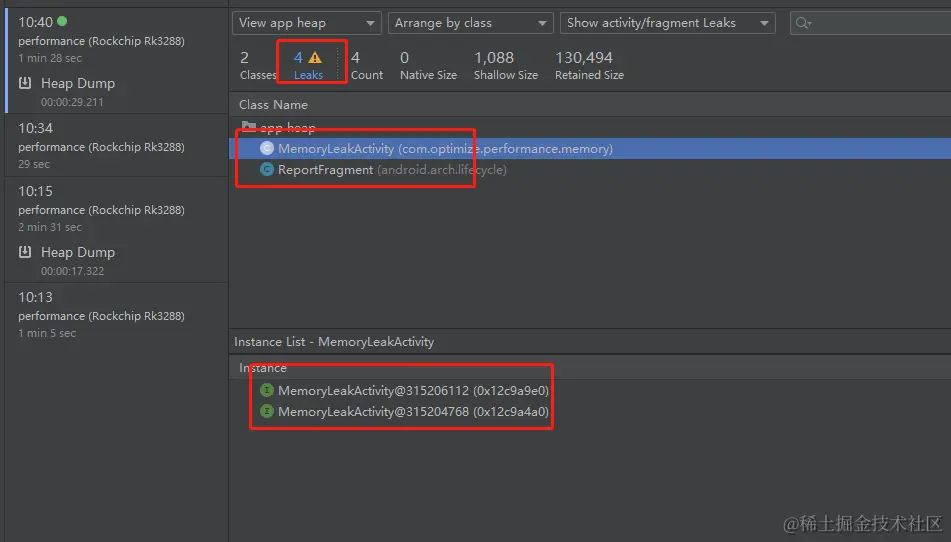Click the search filter field
Screen dimensions: 951x542
click(x=871, y=23)
